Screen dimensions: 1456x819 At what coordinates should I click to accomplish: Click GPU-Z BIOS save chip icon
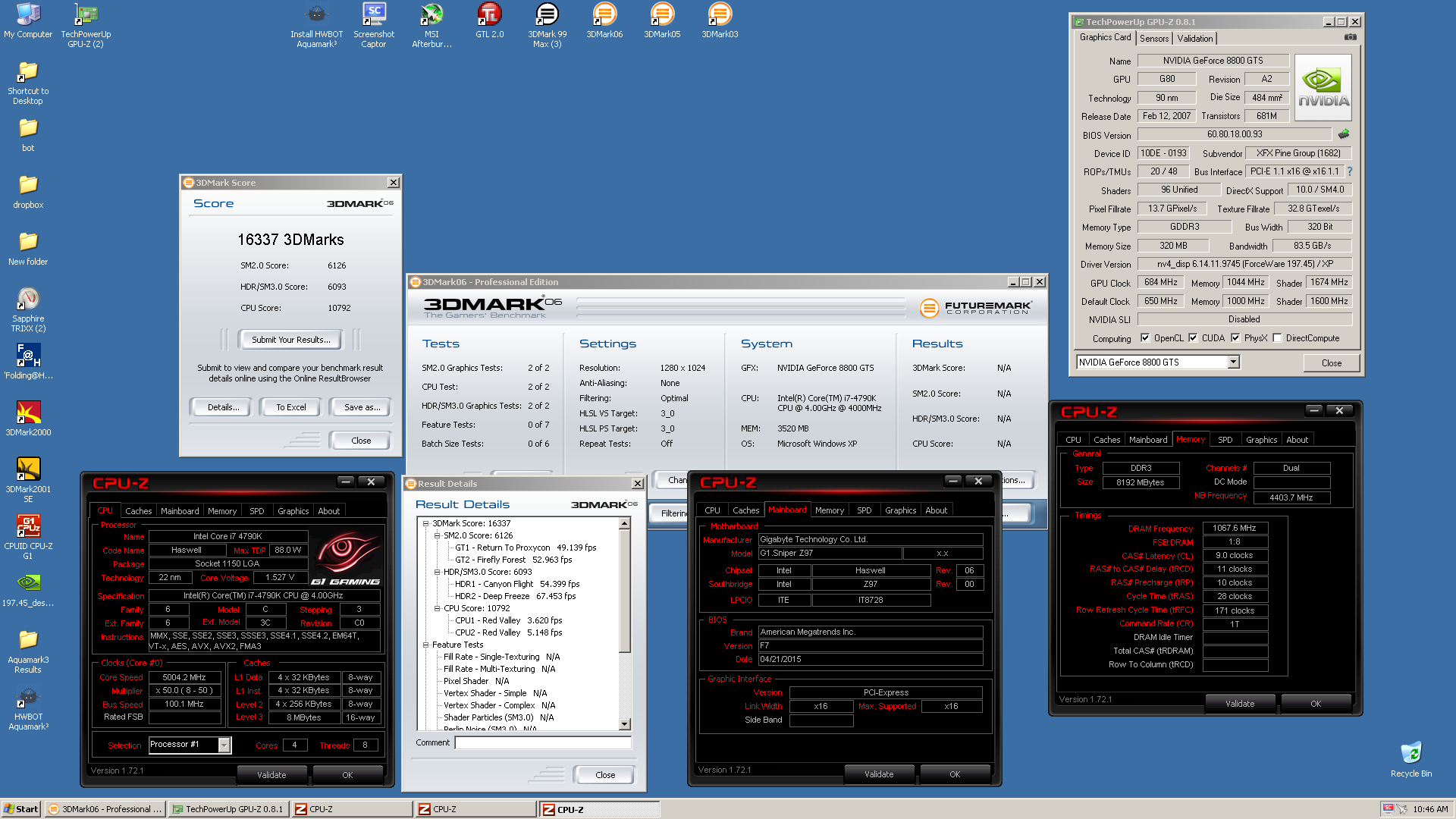pos(1344,134)
